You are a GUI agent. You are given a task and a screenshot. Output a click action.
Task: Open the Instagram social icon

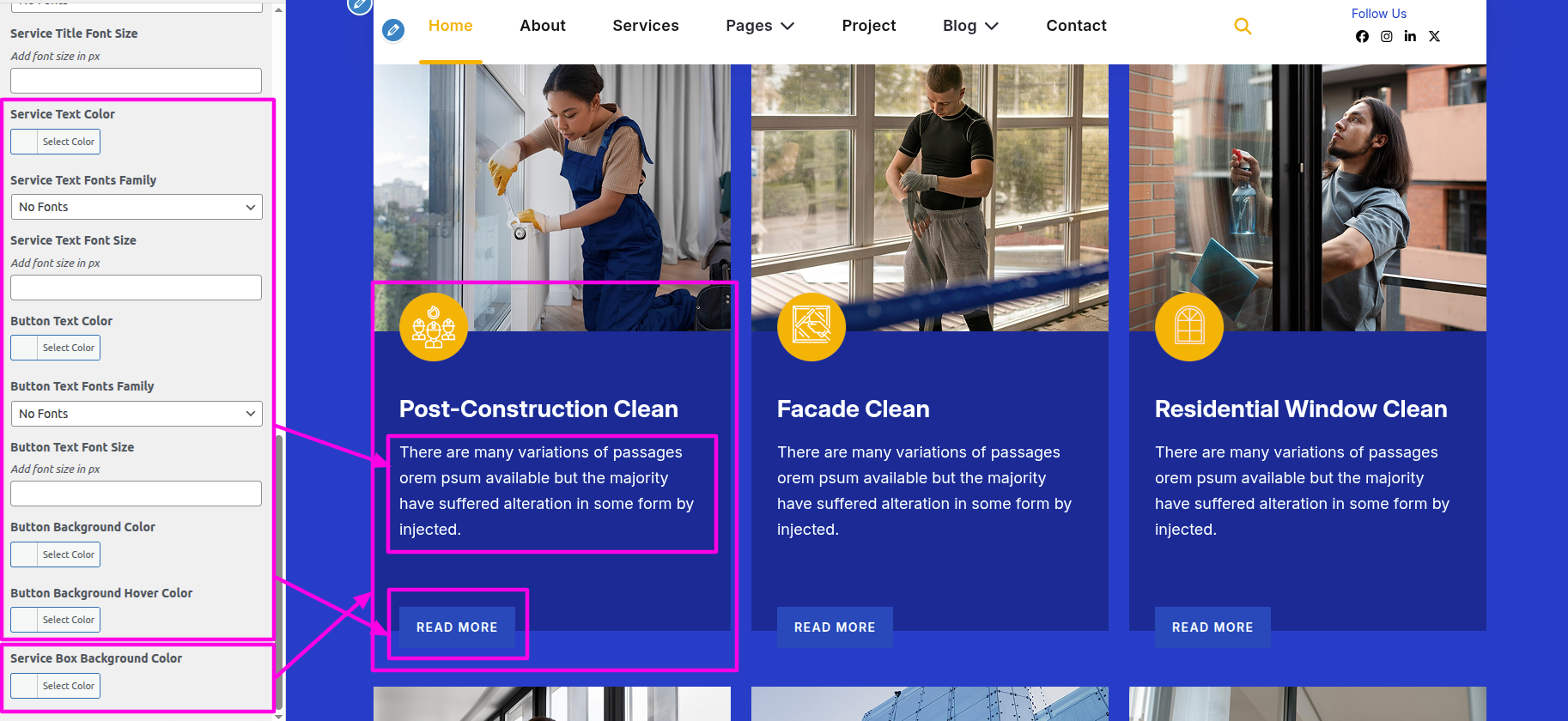(x=1386, y=36)
